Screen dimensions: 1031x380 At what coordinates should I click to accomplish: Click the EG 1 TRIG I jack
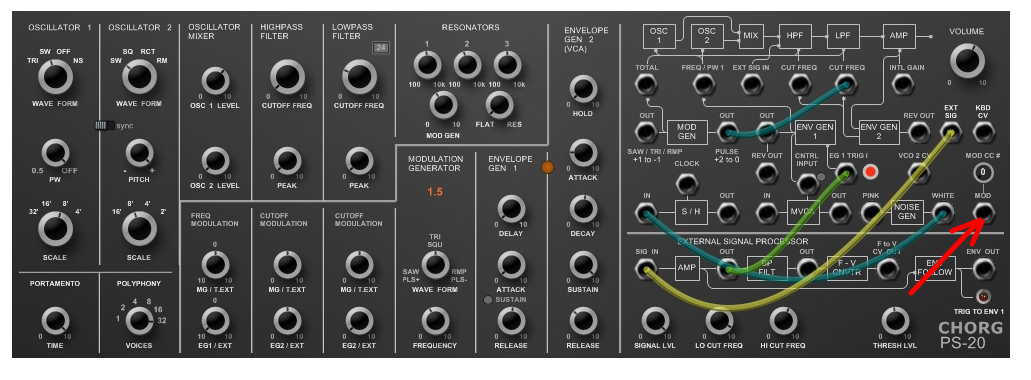(x=845, y=174)
